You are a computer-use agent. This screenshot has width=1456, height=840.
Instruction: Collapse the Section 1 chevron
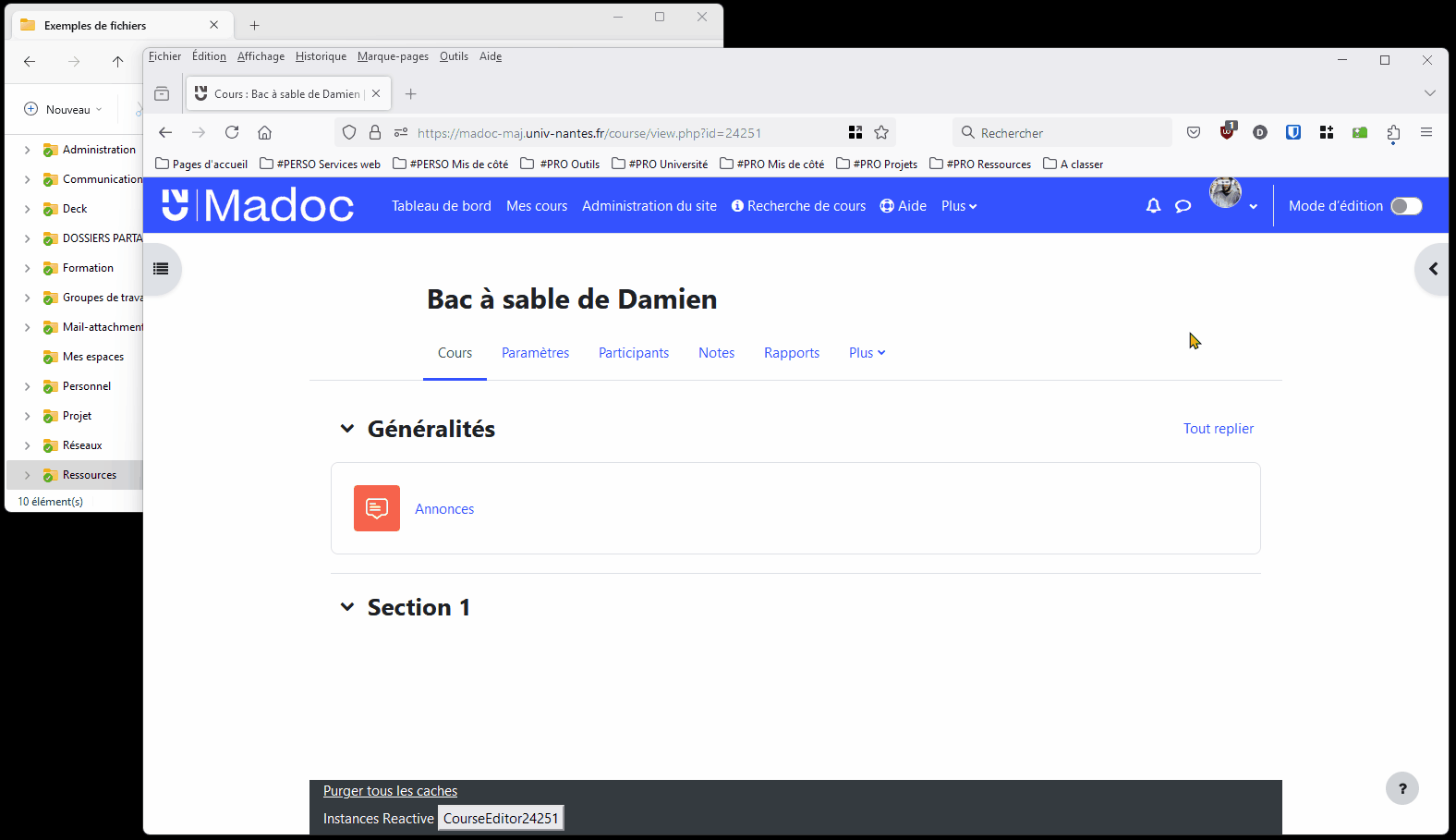(347, 607)
